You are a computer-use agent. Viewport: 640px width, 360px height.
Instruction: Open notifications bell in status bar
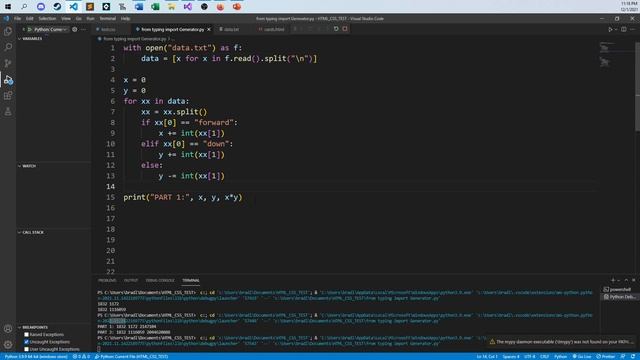633,356
